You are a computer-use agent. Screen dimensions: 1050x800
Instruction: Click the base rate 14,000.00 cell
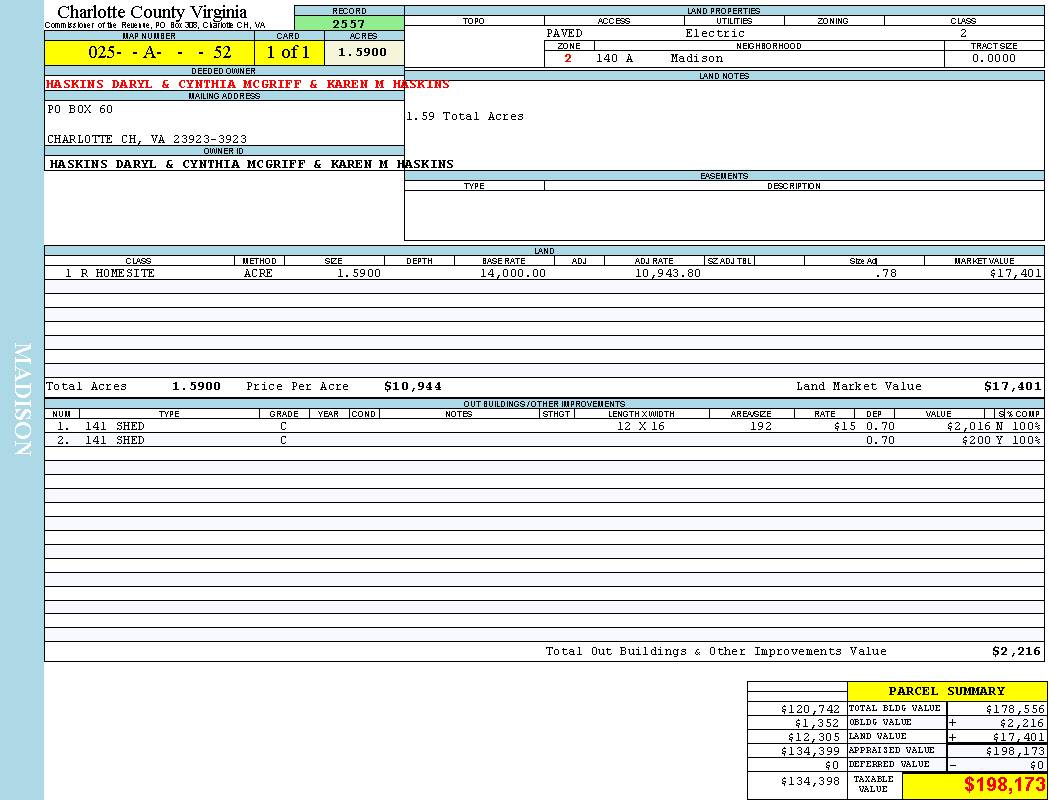512,273
